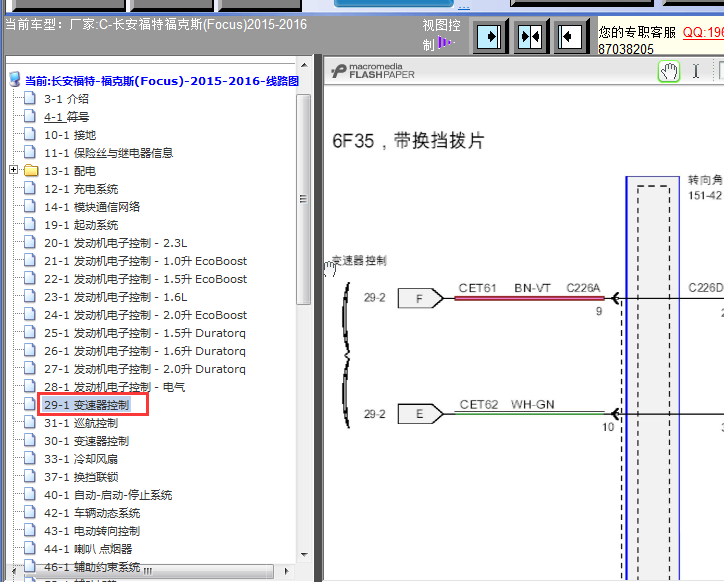Click the E connector reference 29-2
Image resolution: width=724 pixels, height=582 pixels.
[x=374, y=414]
